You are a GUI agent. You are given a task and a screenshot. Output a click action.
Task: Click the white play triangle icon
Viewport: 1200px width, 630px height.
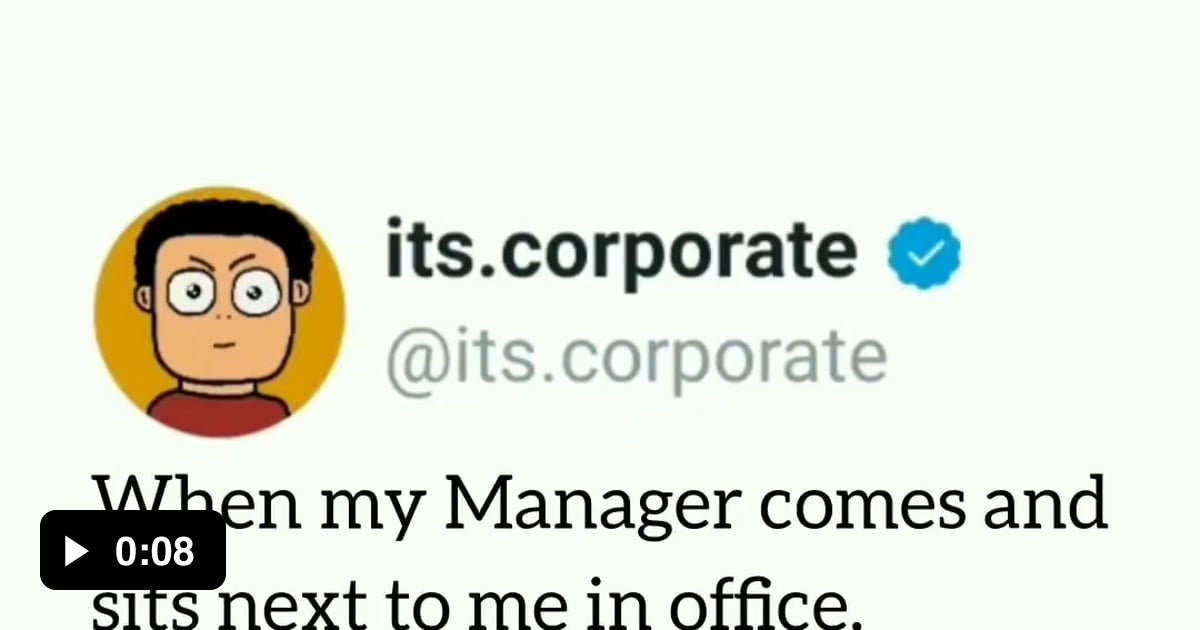click(75, 551)
